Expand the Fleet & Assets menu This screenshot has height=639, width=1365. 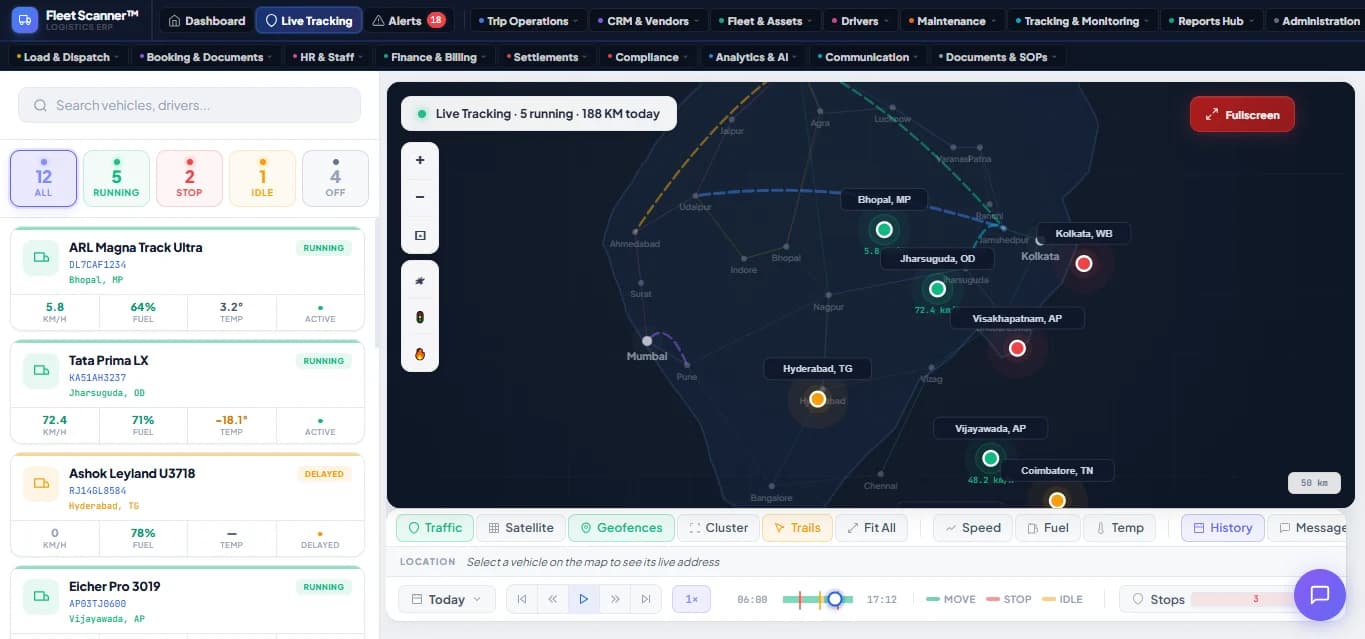[765, 21]
